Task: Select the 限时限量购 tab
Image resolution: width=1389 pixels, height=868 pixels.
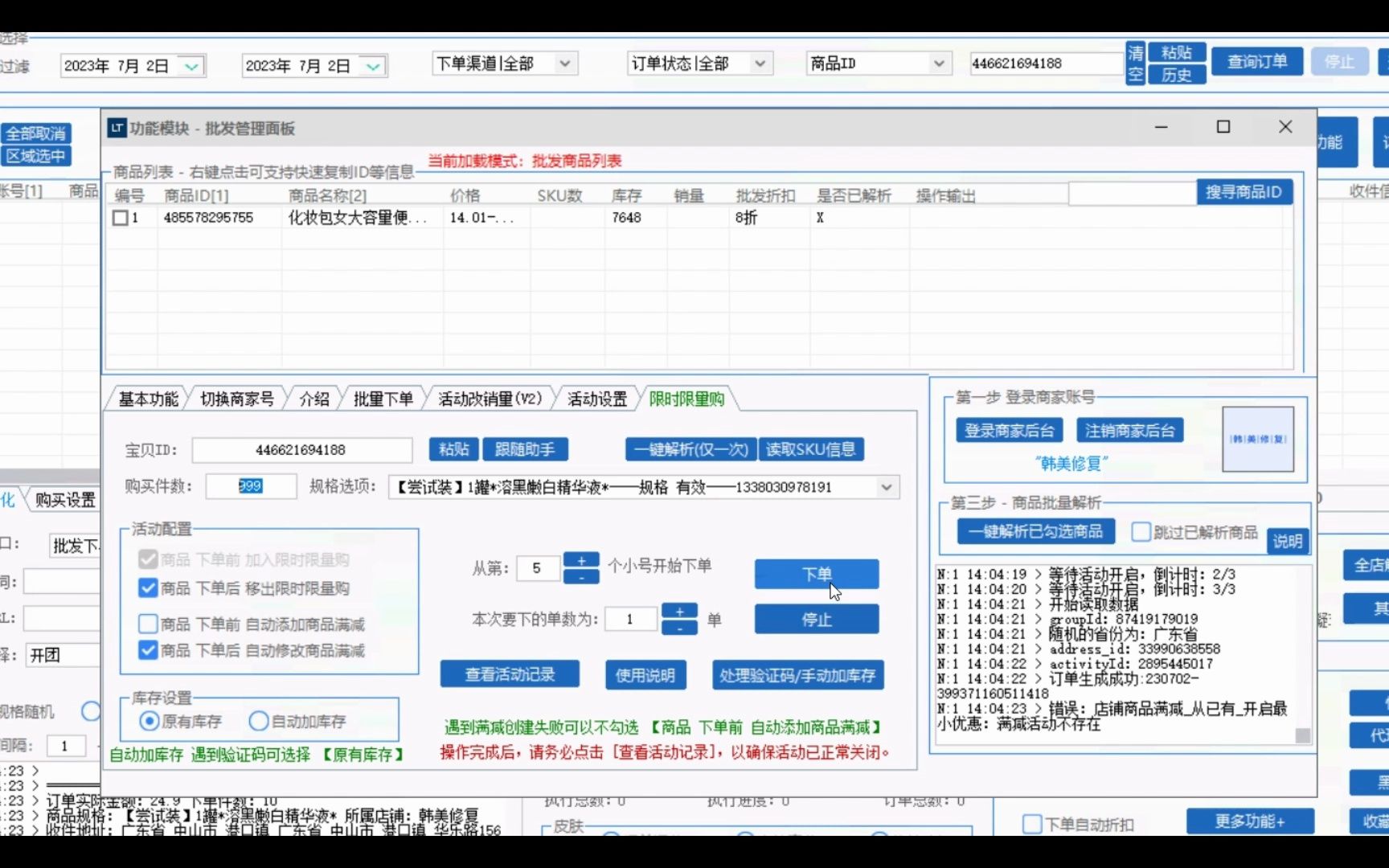Action: pyautogui.click(x=686, y=399)
